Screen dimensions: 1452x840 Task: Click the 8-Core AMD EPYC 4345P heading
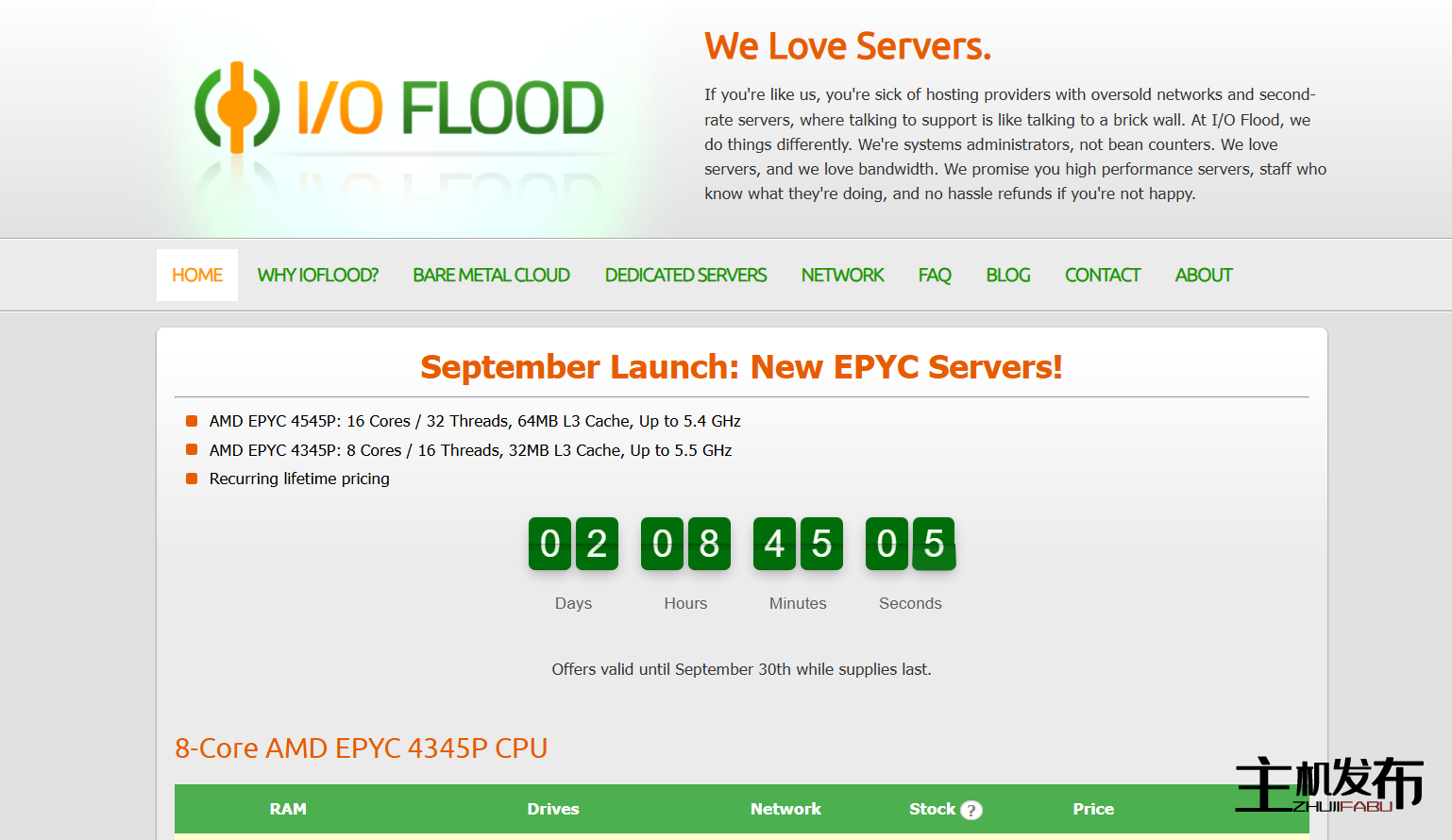point(361,748)
